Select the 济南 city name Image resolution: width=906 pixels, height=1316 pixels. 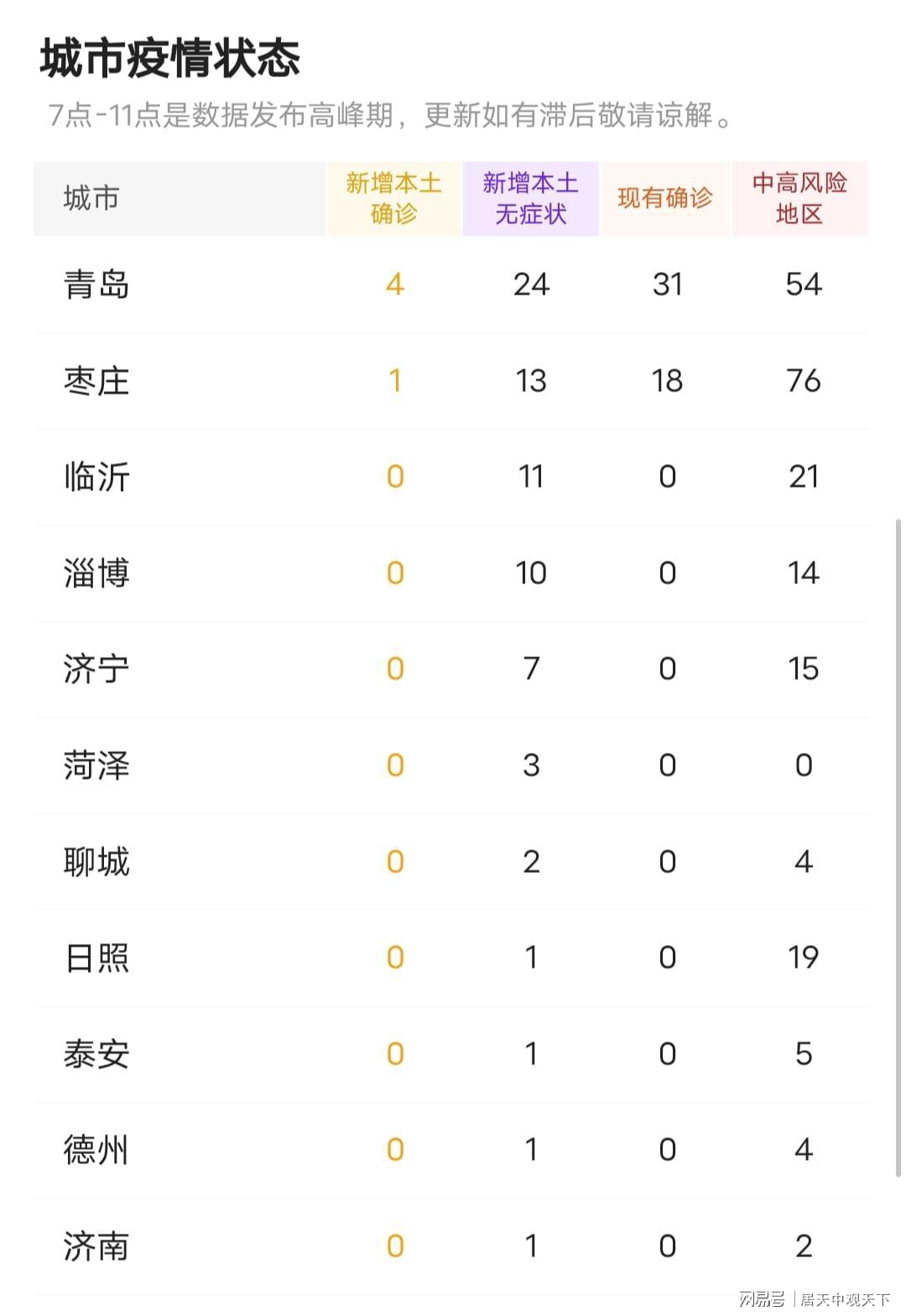point(96,1246)
